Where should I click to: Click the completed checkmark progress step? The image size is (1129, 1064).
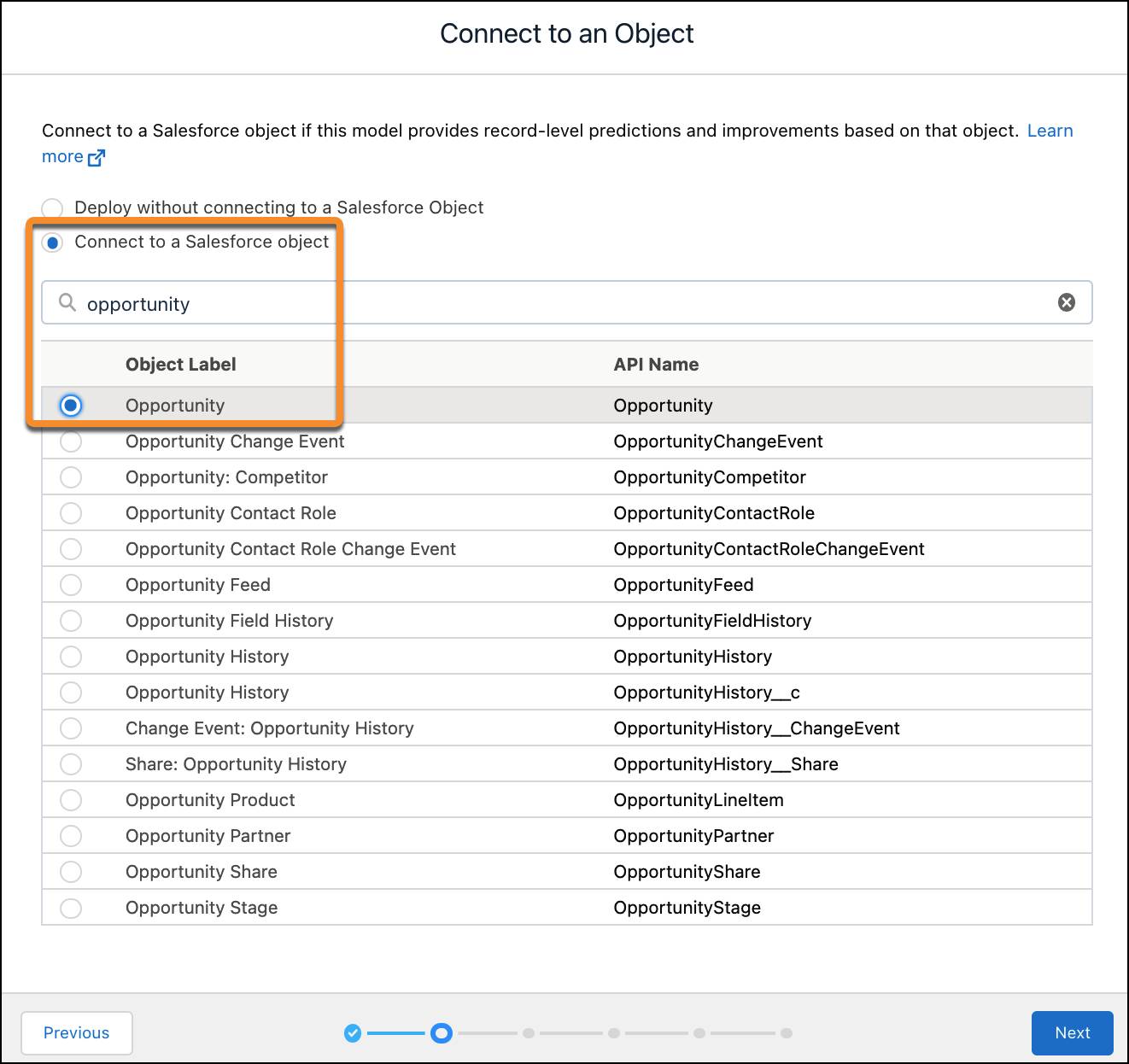(x=353, y=1032)
